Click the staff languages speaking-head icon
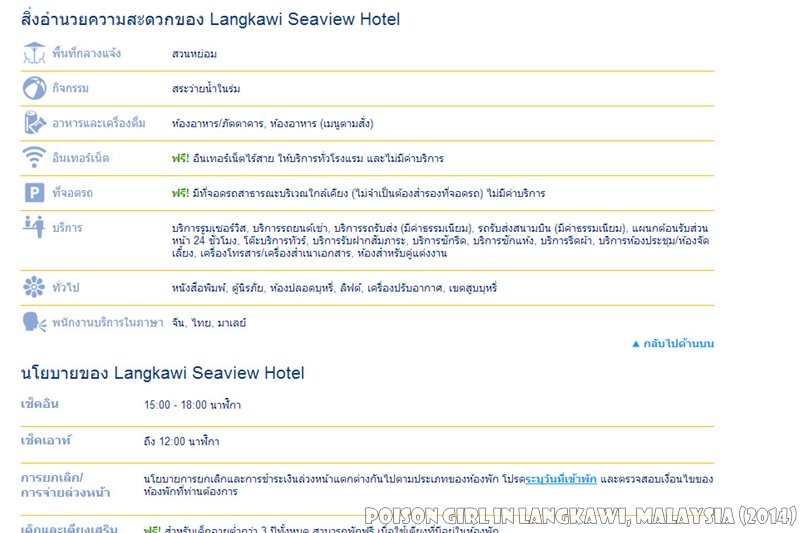 [x=34, y=322]
